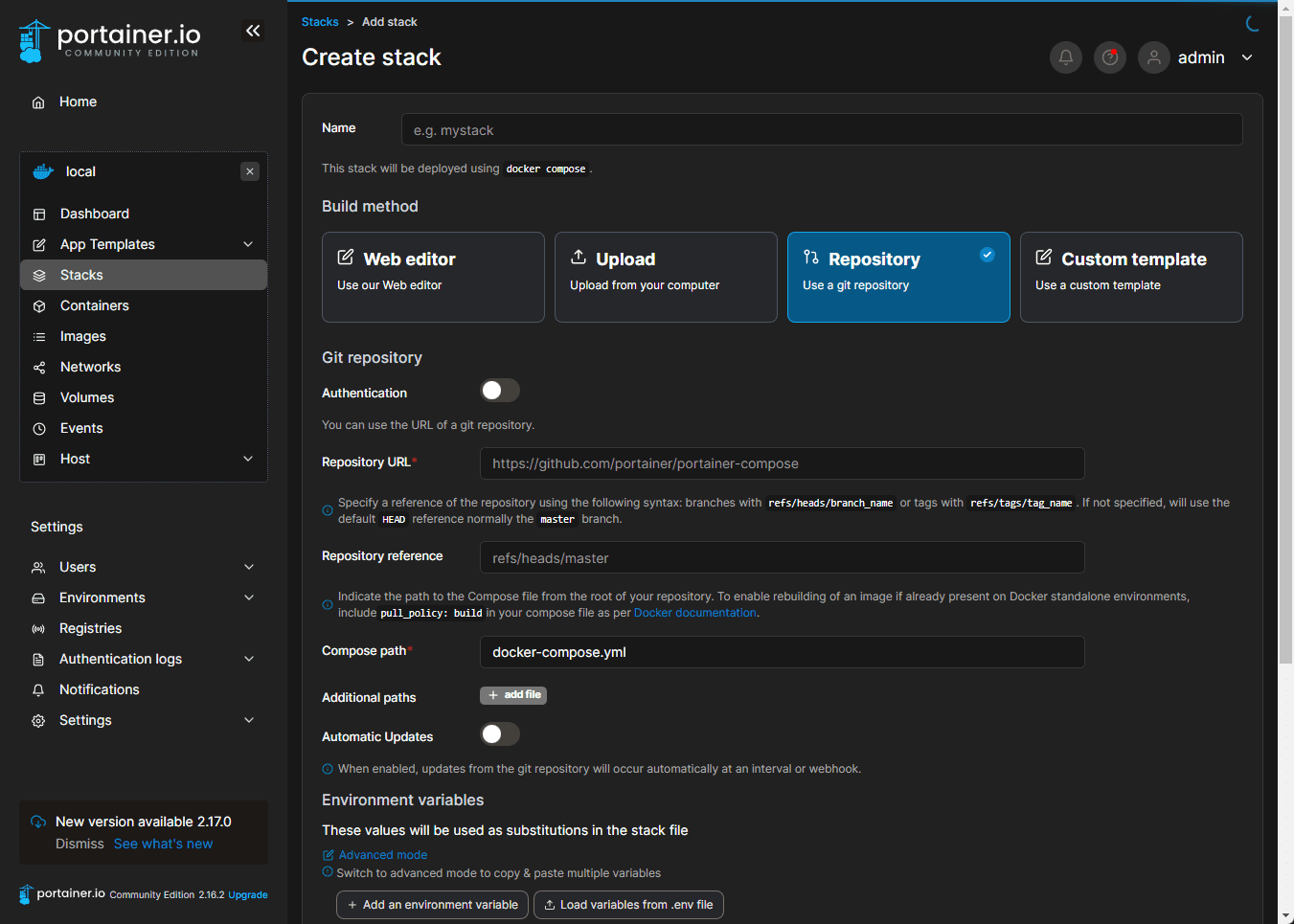Open the Networks sidebar item
The image size is (1294, 924).
click(x=90, y=367)
